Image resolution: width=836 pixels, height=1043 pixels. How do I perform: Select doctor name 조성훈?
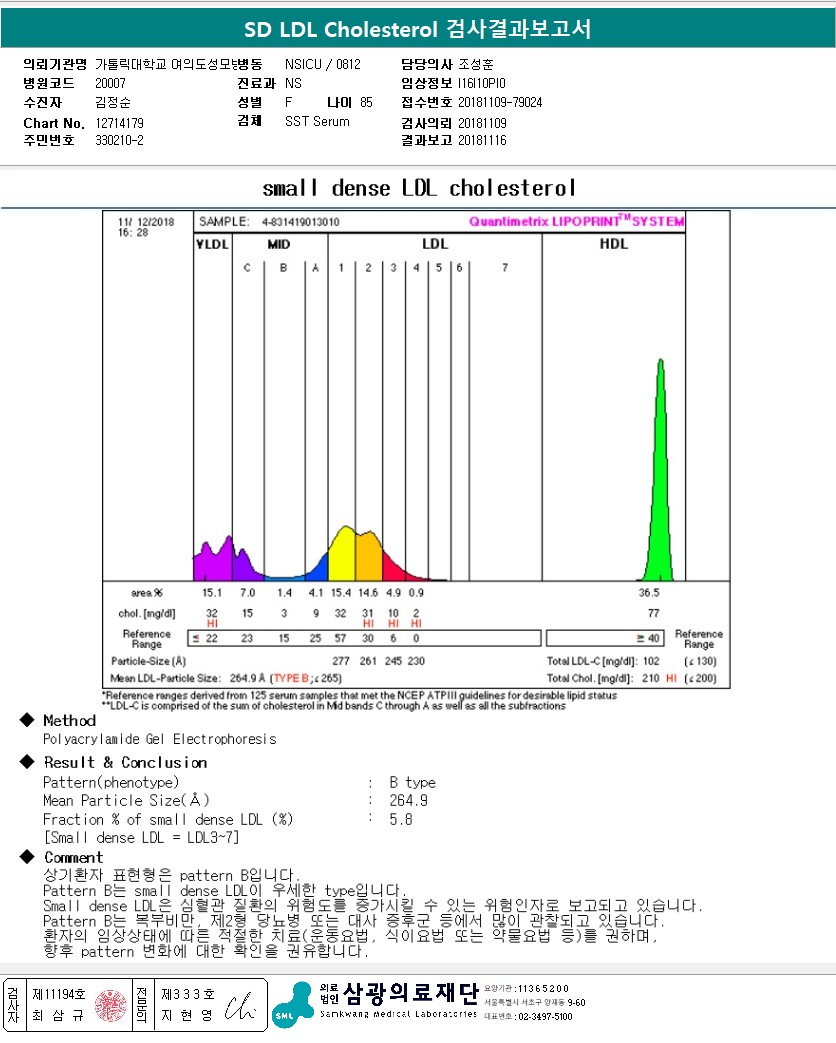tap(476, 65)
